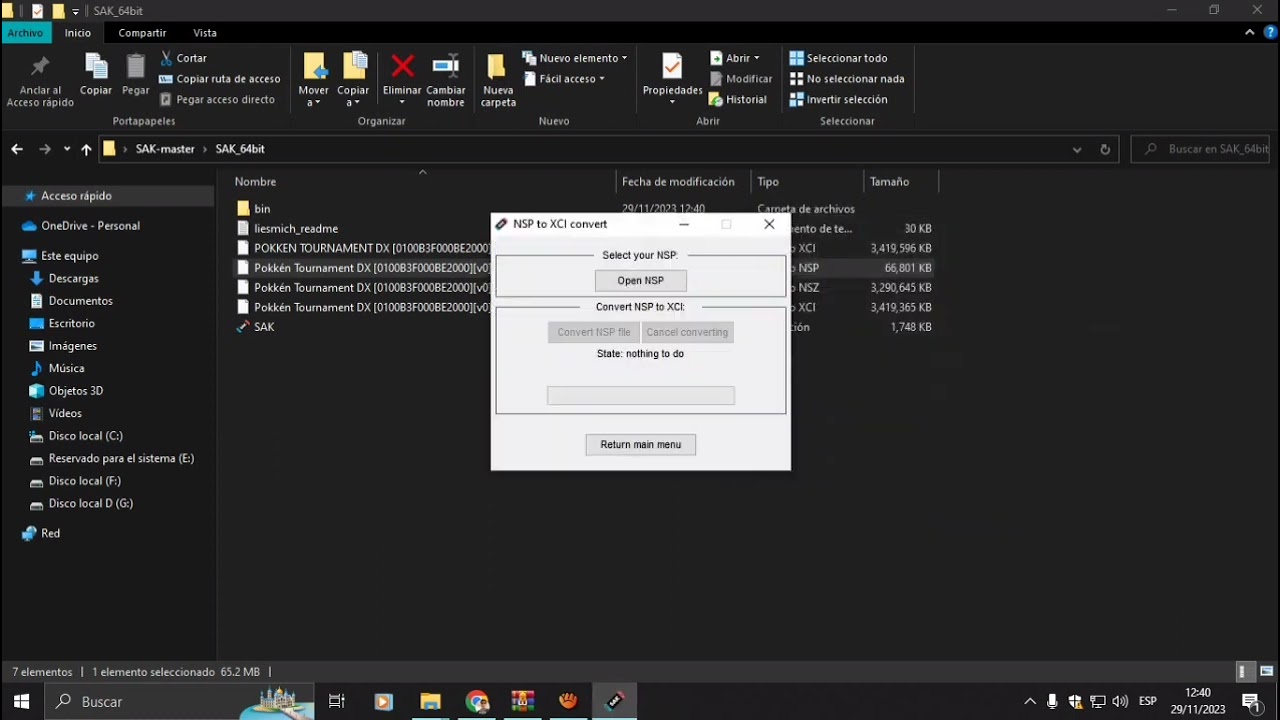The height and width of the screenshot is (720, 1280).
Task: Click No seleccionar nada
Action: [847, 79]
